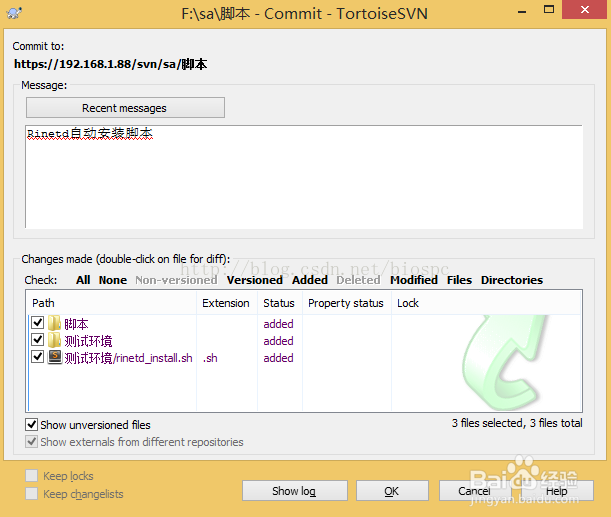Viewport: 611px width, 517px height.
Task: Sort by the Path column header
Action: (111, 303)
